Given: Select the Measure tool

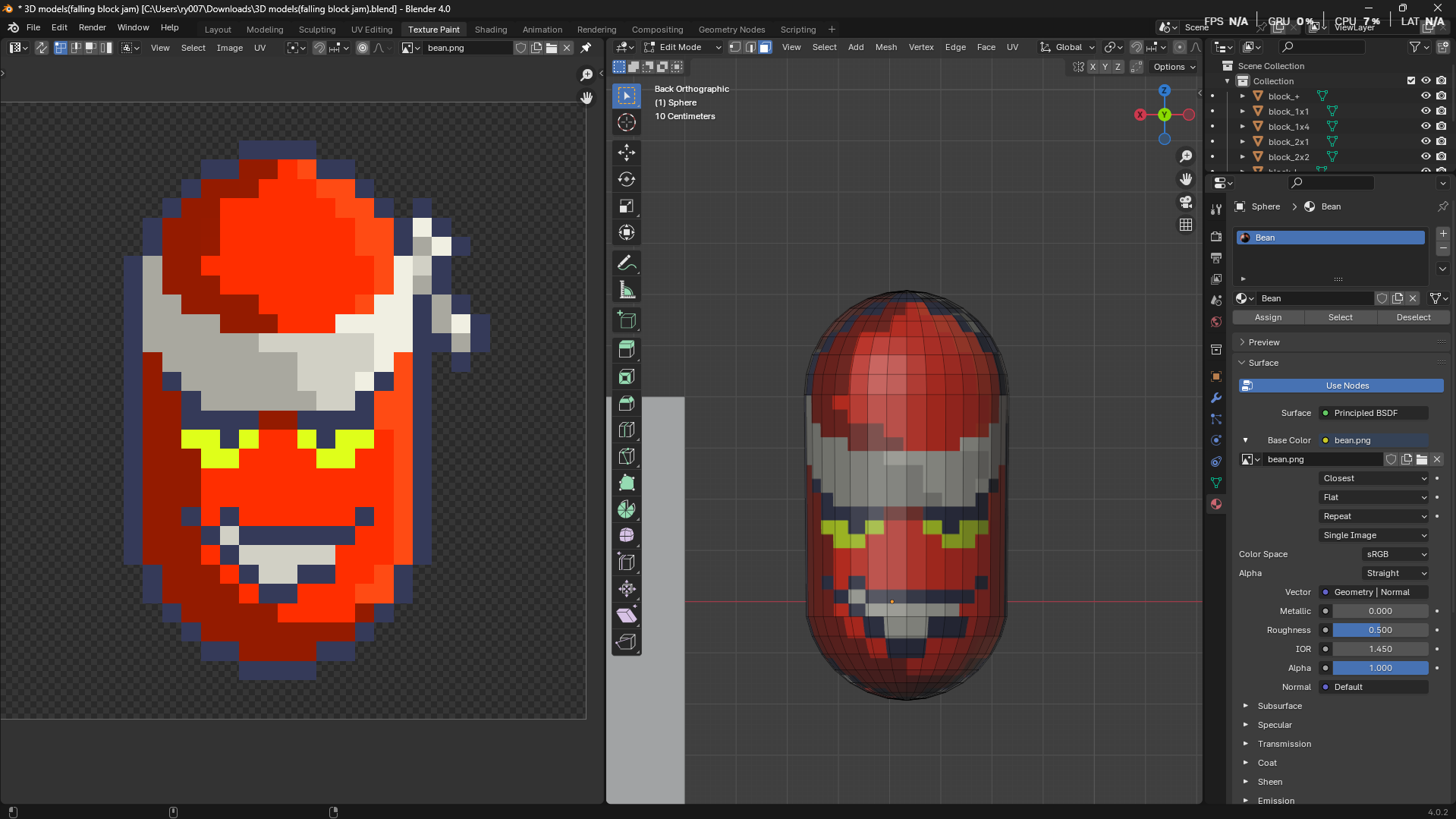Looking at the screenshot, I should 626,290.
